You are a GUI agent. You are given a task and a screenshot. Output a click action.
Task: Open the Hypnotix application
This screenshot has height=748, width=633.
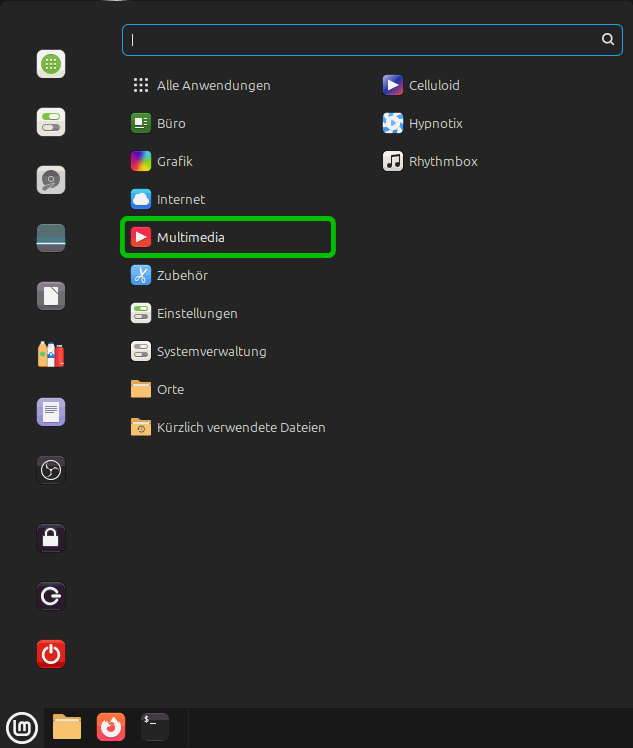tap(435, 124)
